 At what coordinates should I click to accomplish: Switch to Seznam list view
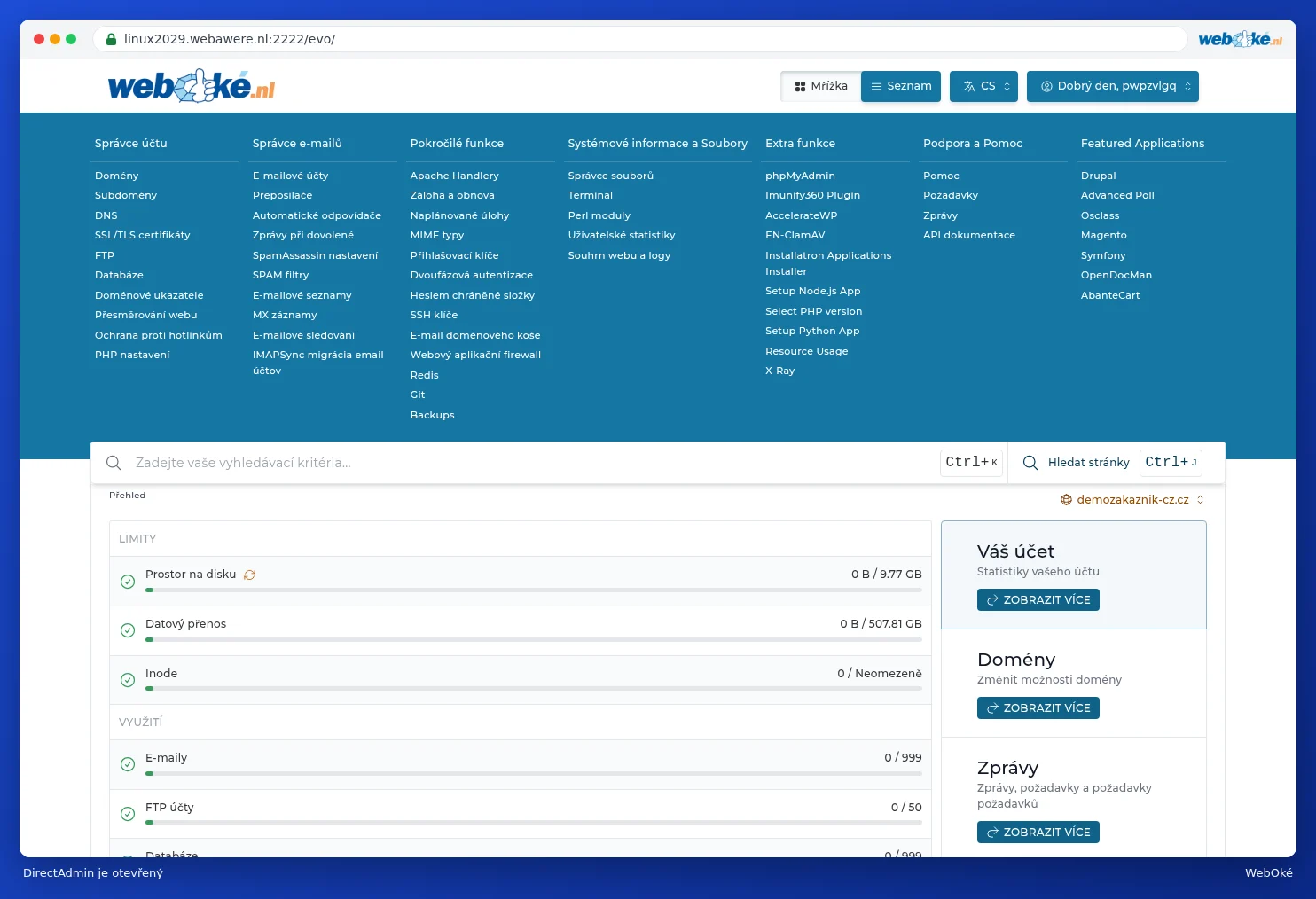(x=901, y=86)
